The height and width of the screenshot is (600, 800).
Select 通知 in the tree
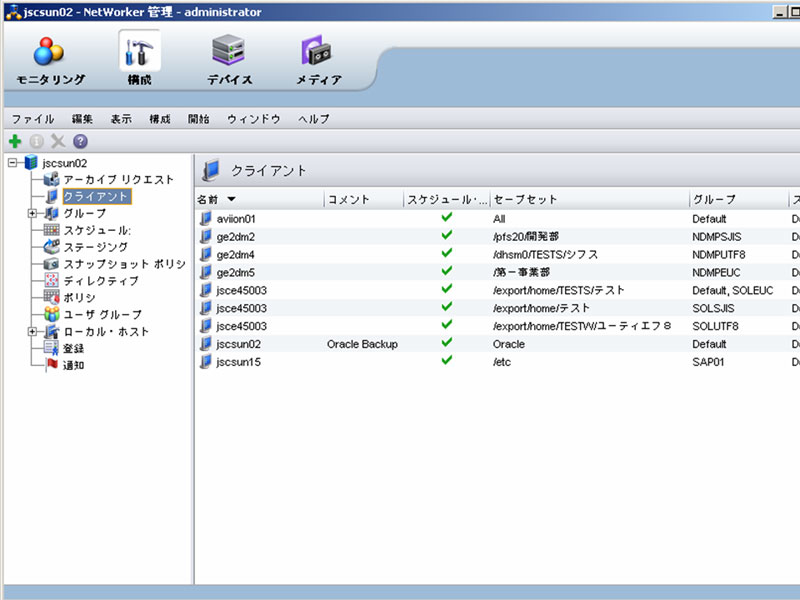coord(73,365)
